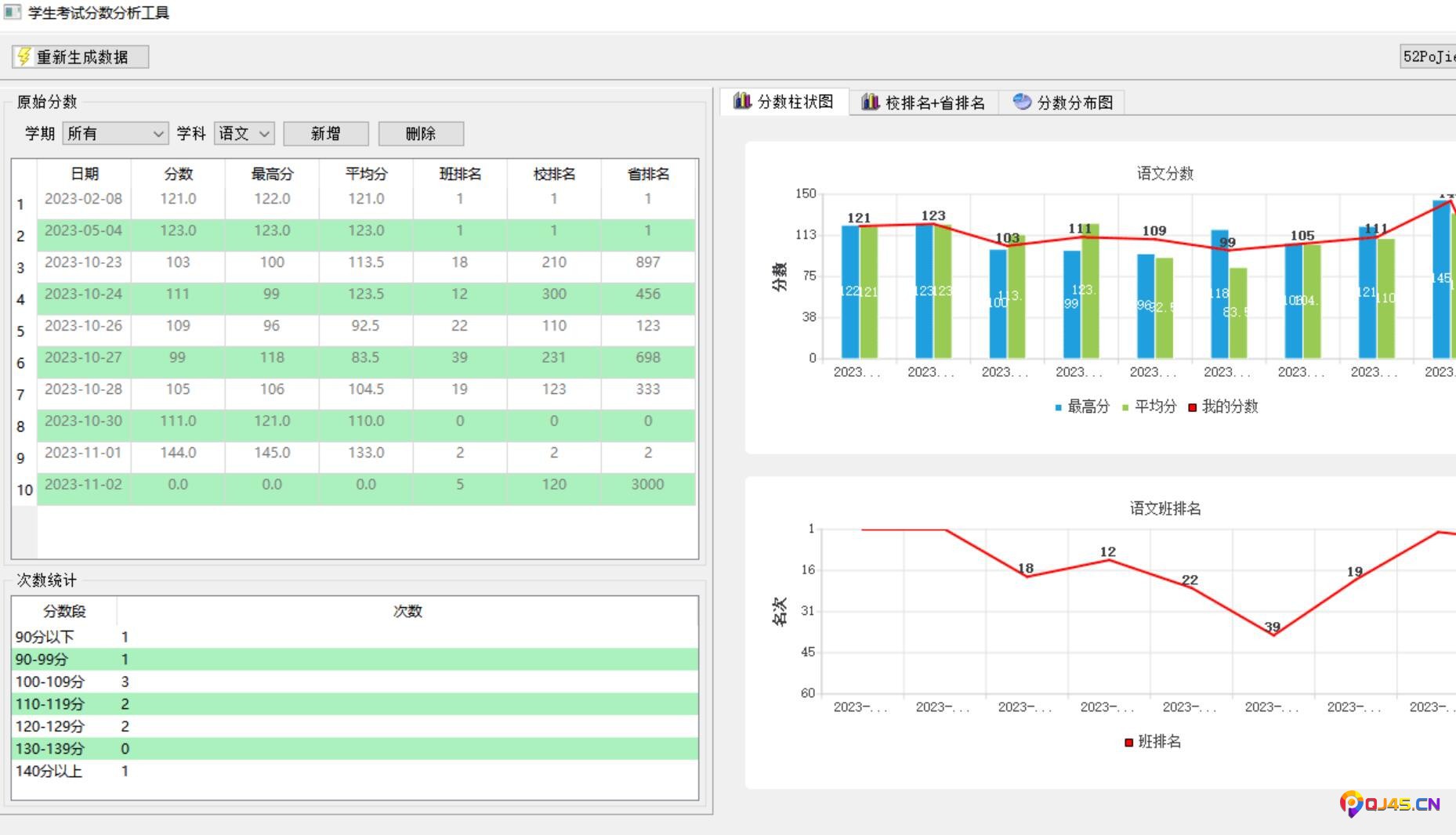Switch to the 分数柱状图 tab

click(x=784, y=101)
